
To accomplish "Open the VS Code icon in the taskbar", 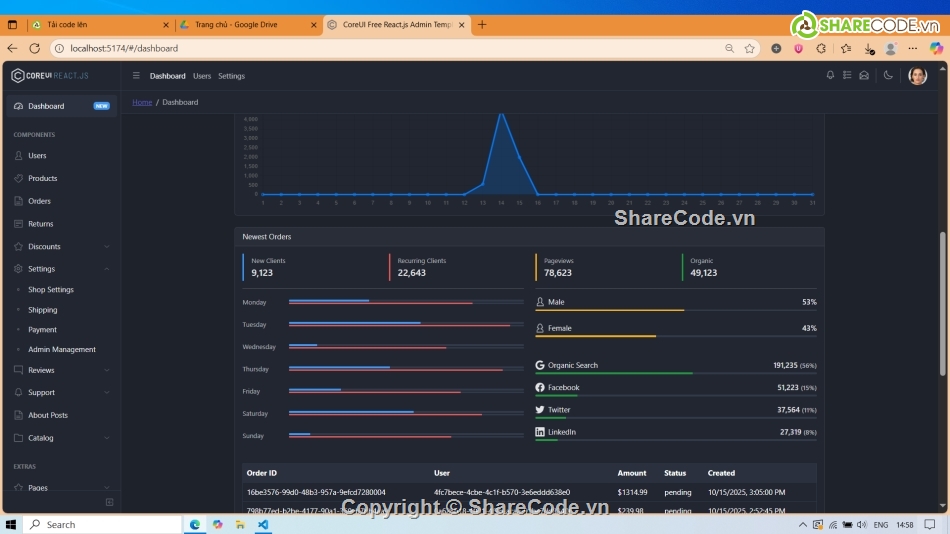I will pyautogui.click(x=263, y=524).
